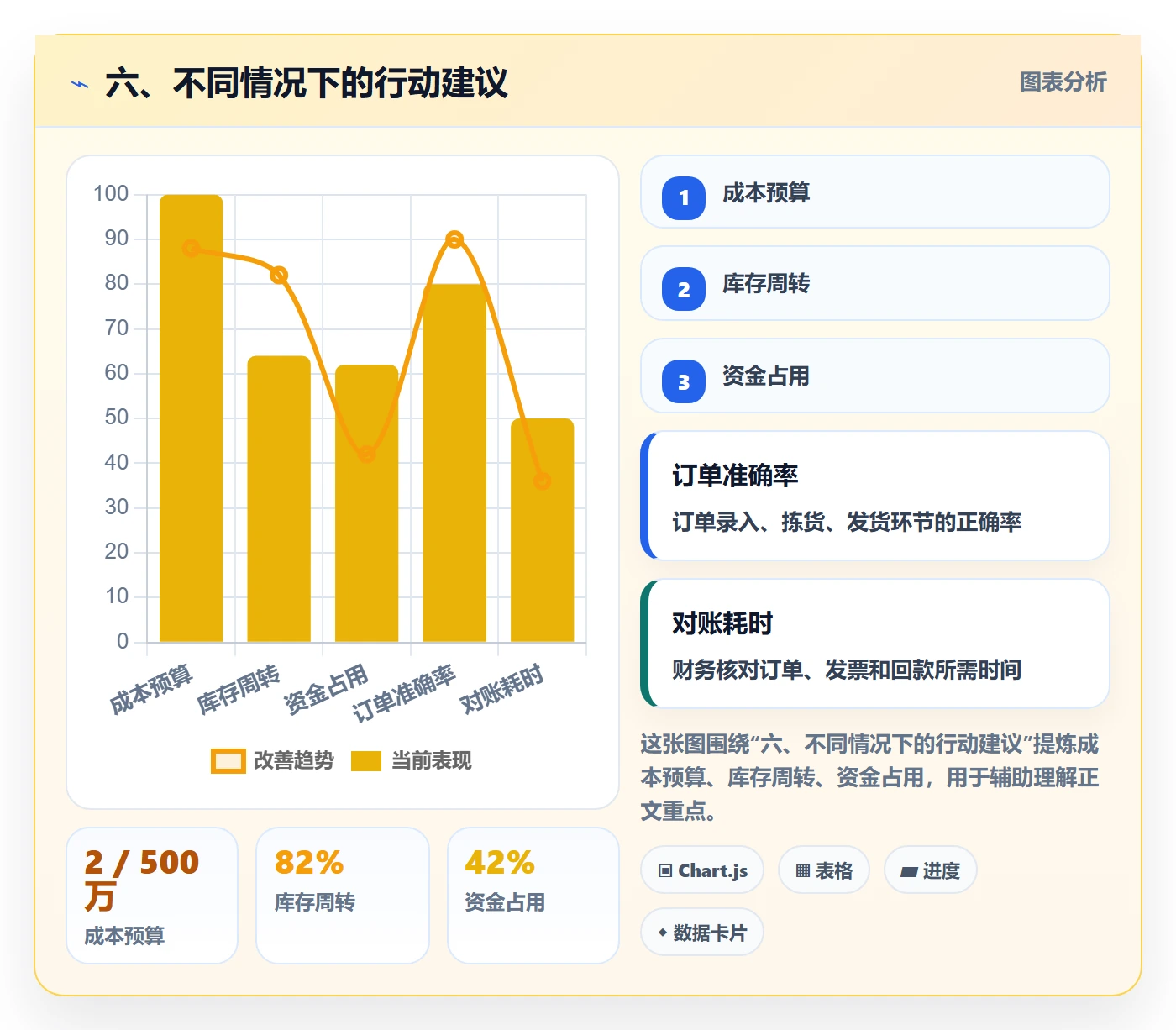The image size is (1176, 1030).
Task: Select the 成本预算 list item
Action: [875, 192]
